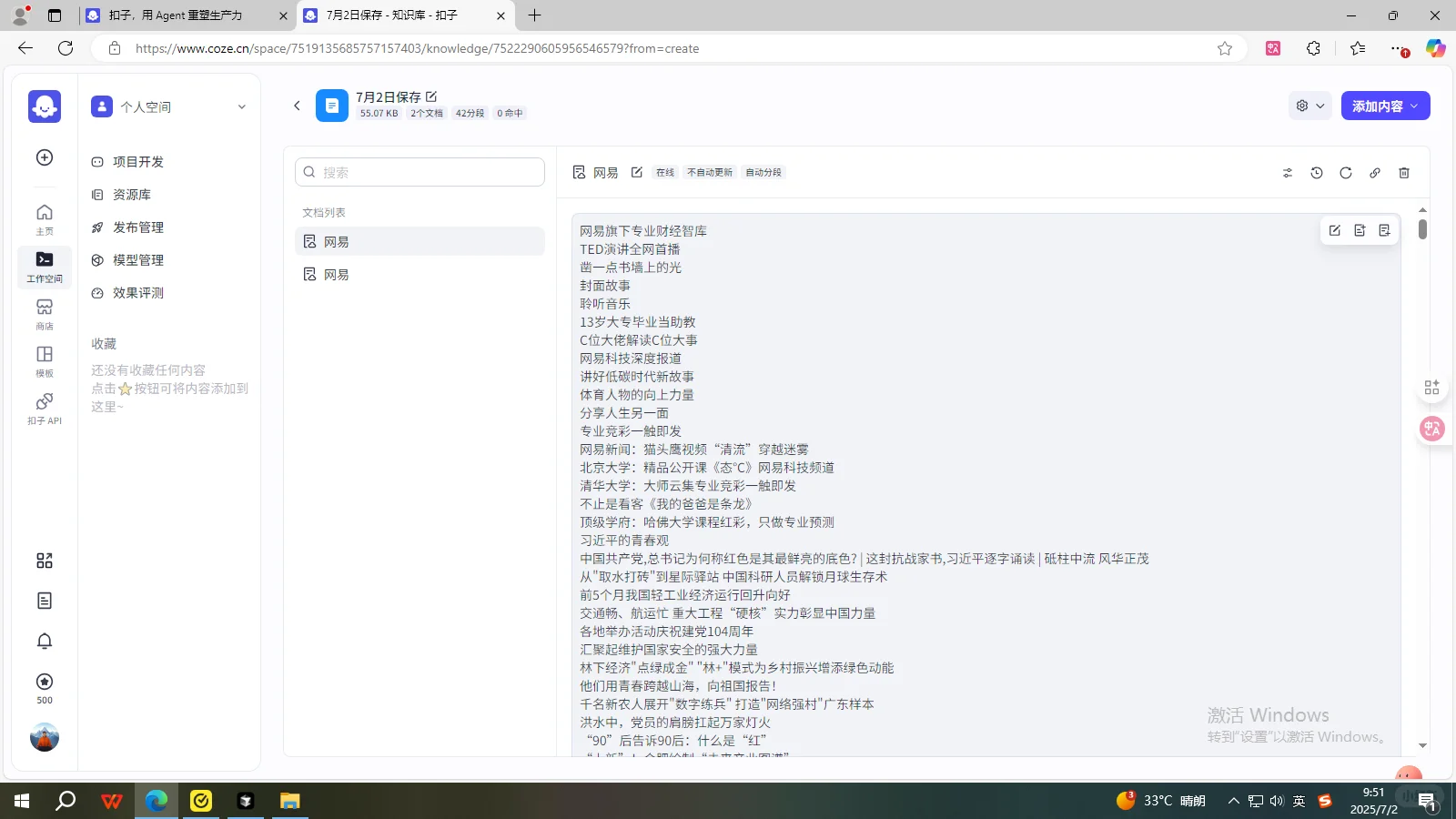The width and height of the screenshot is (1456, 819).
Task: Select the highlighted 网易 document in the list
Action: click(420, 241)
